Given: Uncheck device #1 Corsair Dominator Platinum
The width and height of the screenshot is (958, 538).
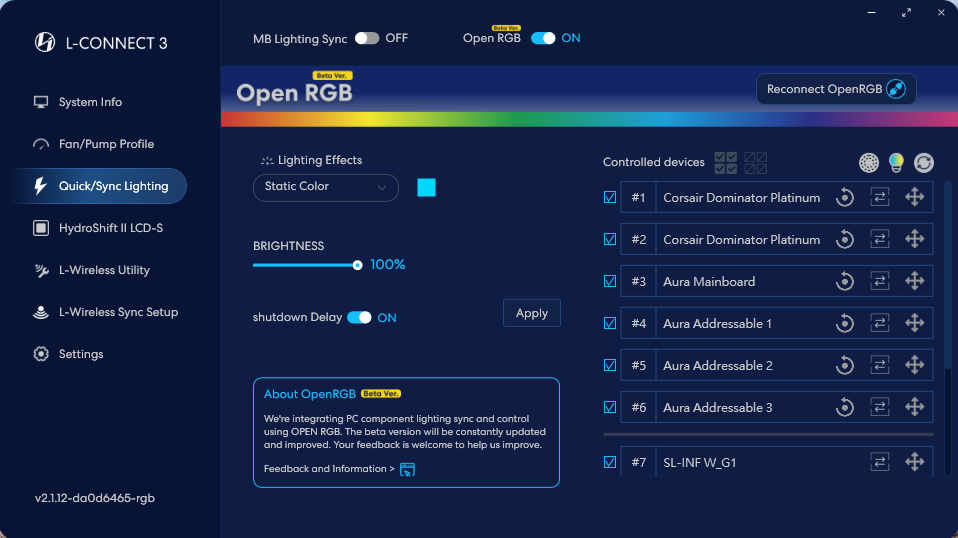Looking at the screenshot, I should tap(610, 198).
